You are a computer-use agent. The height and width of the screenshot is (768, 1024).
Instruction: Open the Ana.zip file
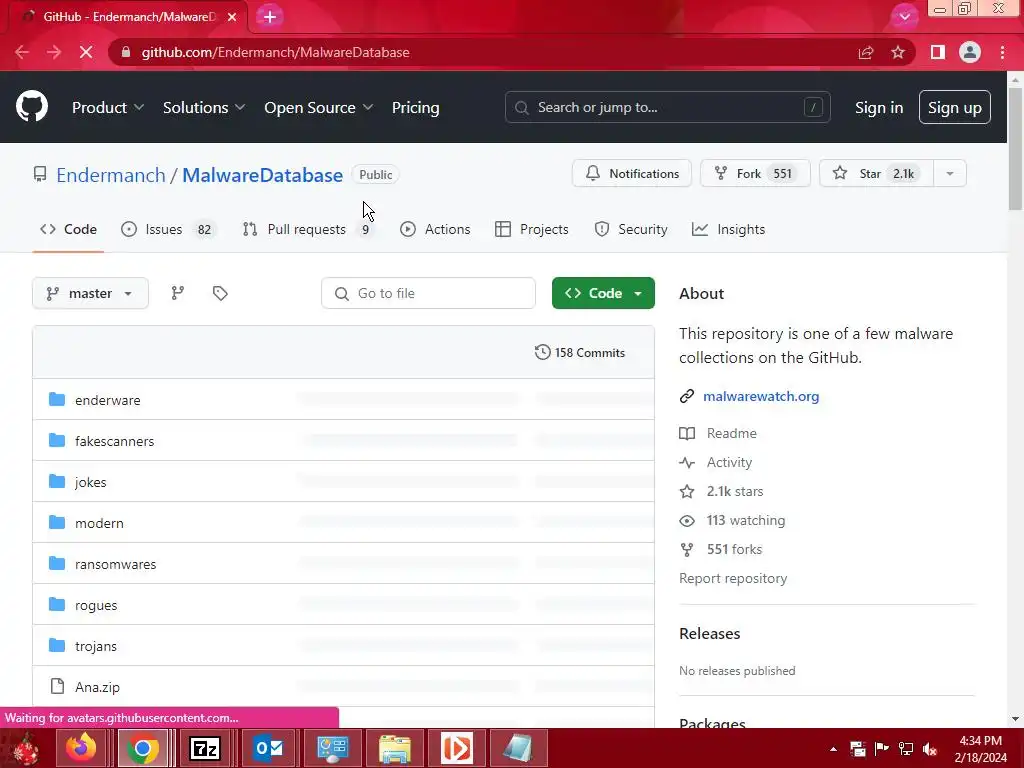pos(97,688)
